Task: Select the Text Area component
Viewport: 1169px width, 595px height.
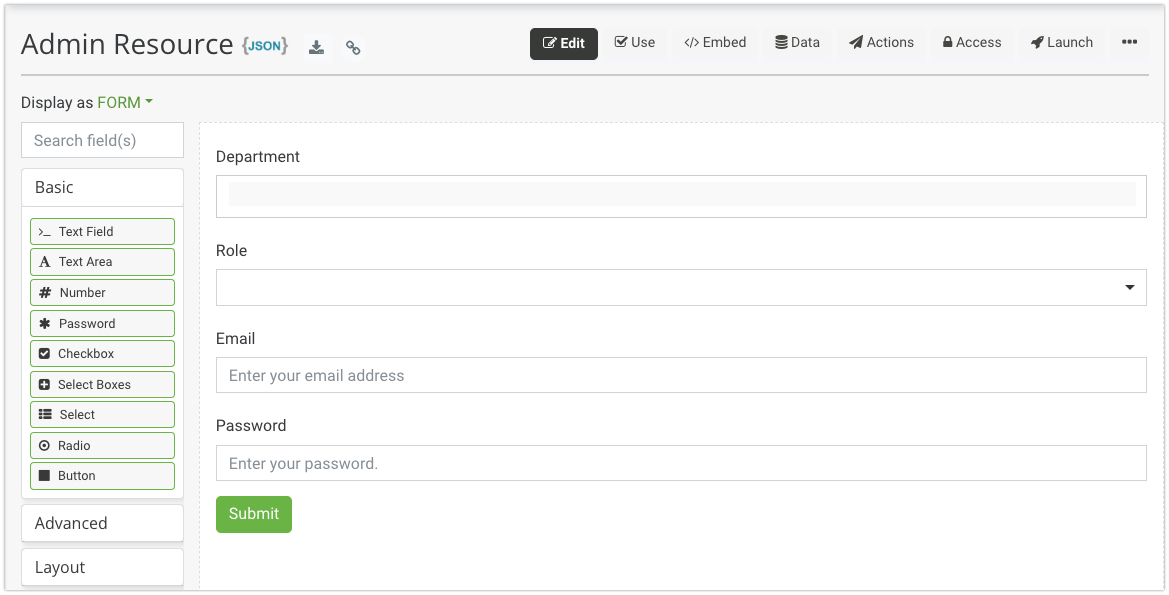Action: pos(102,262)
